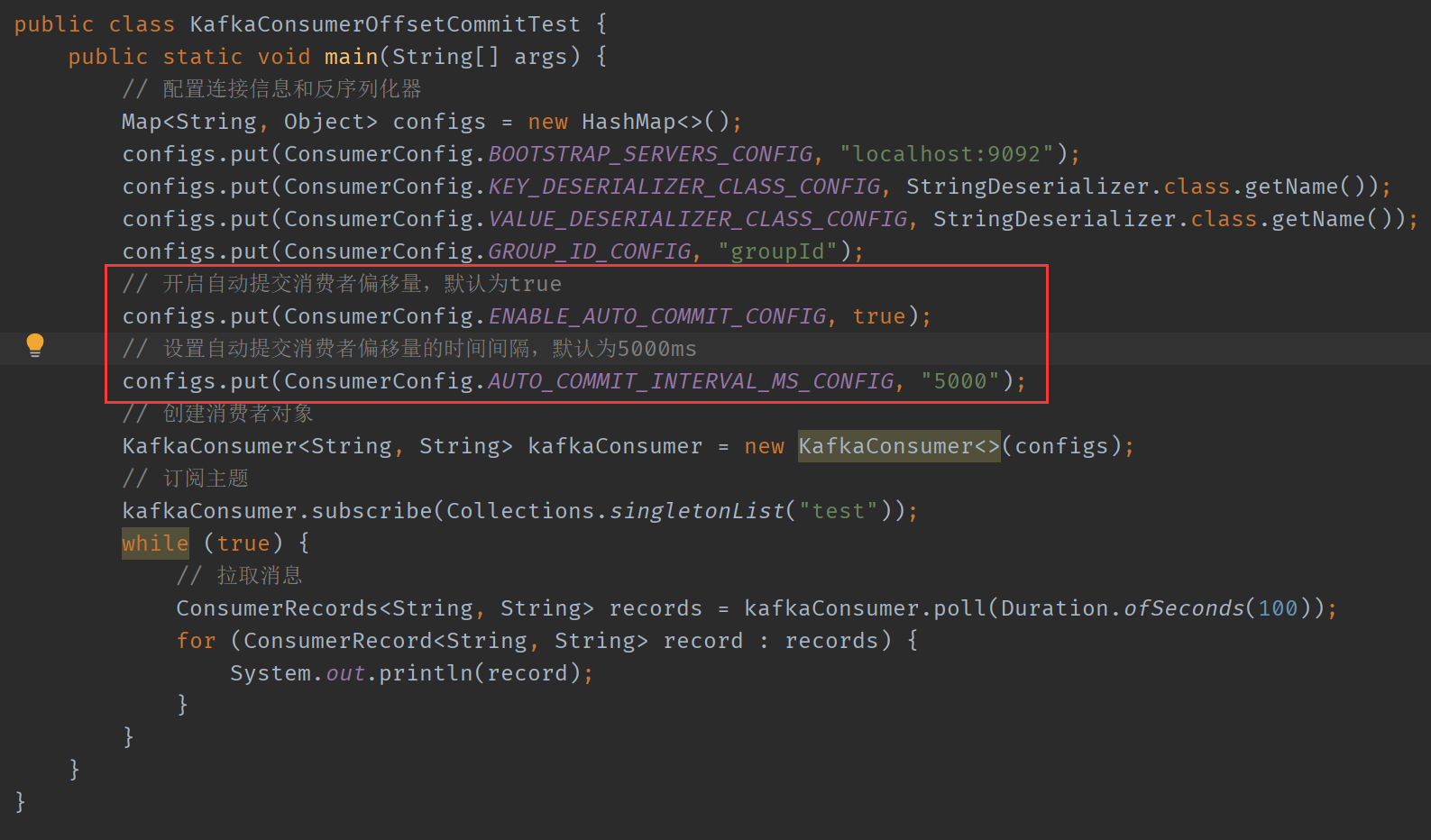This screenshot has width=1431, height=840.
Task: Click the for keyword in loop
Action: coord(196,641)
